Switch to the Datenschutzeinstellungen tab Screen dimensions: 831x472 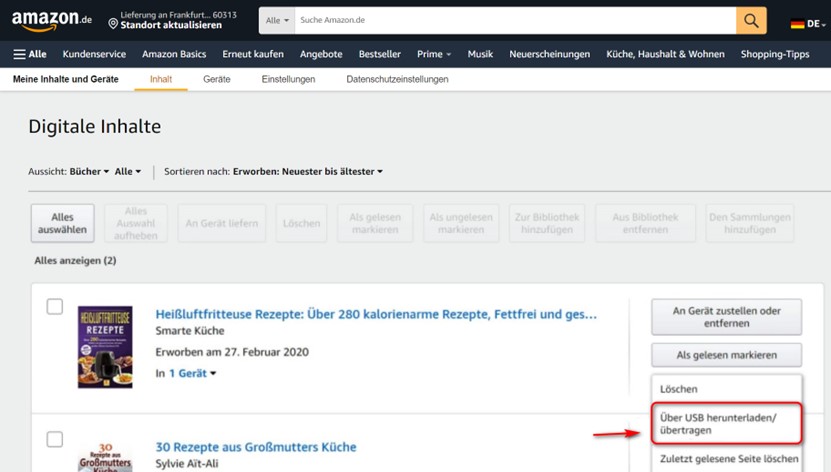pos(397,79)
